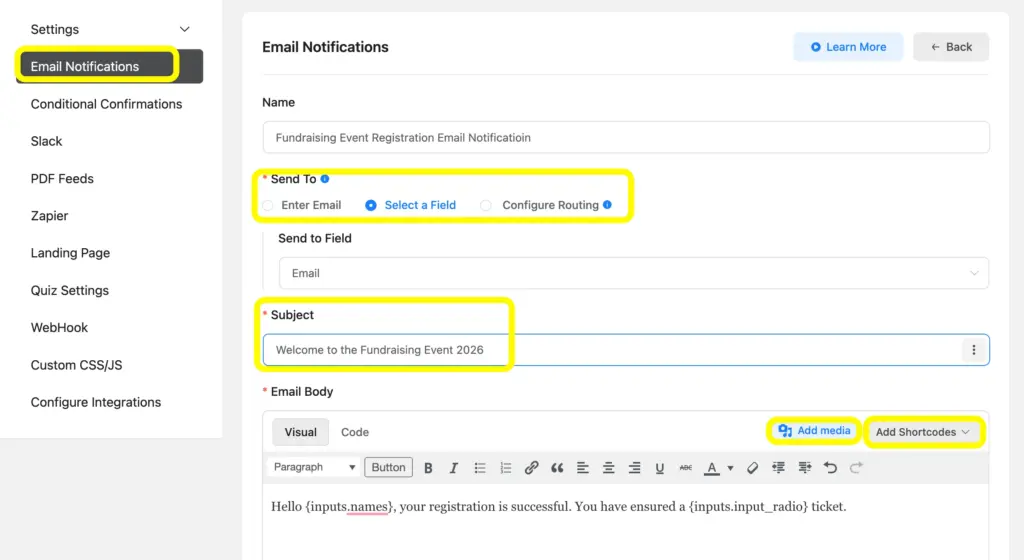Edit the Subject input field
This screenshot has height=560, width=1024.
(x=626, y=350)
